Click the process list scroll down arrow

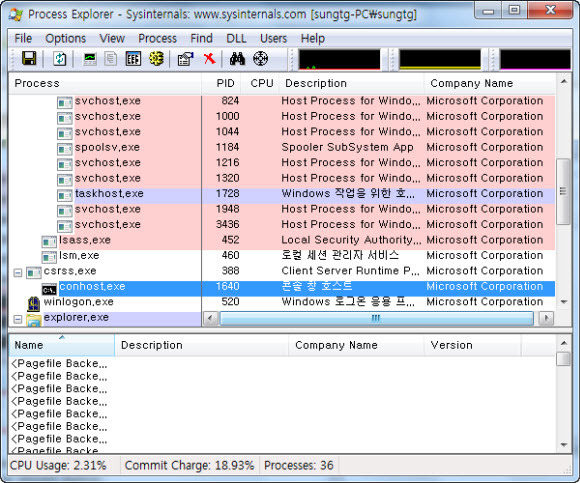point(563,302)
